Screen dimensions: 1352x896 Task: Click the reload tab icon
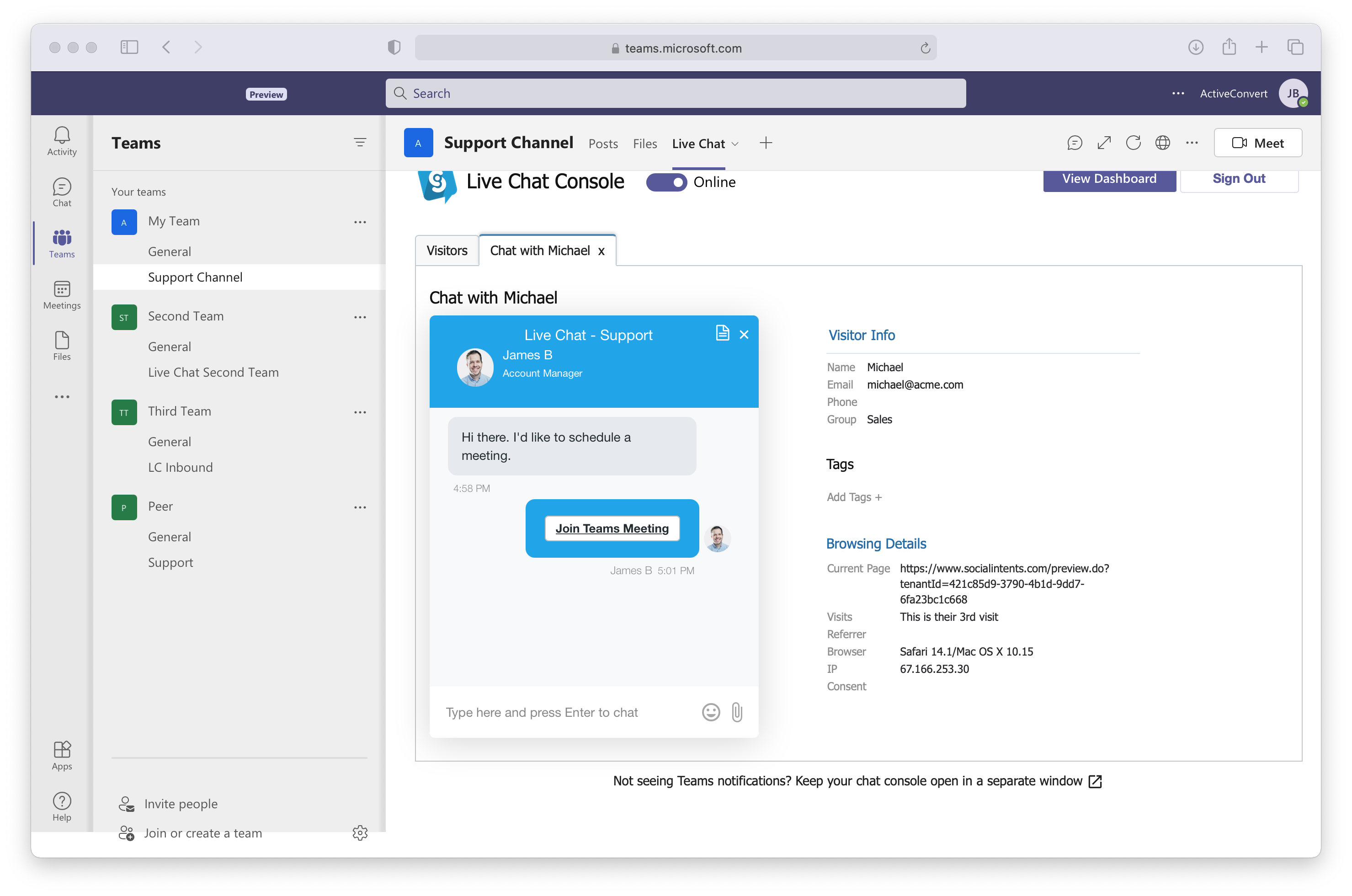(x=1133, y=143)
